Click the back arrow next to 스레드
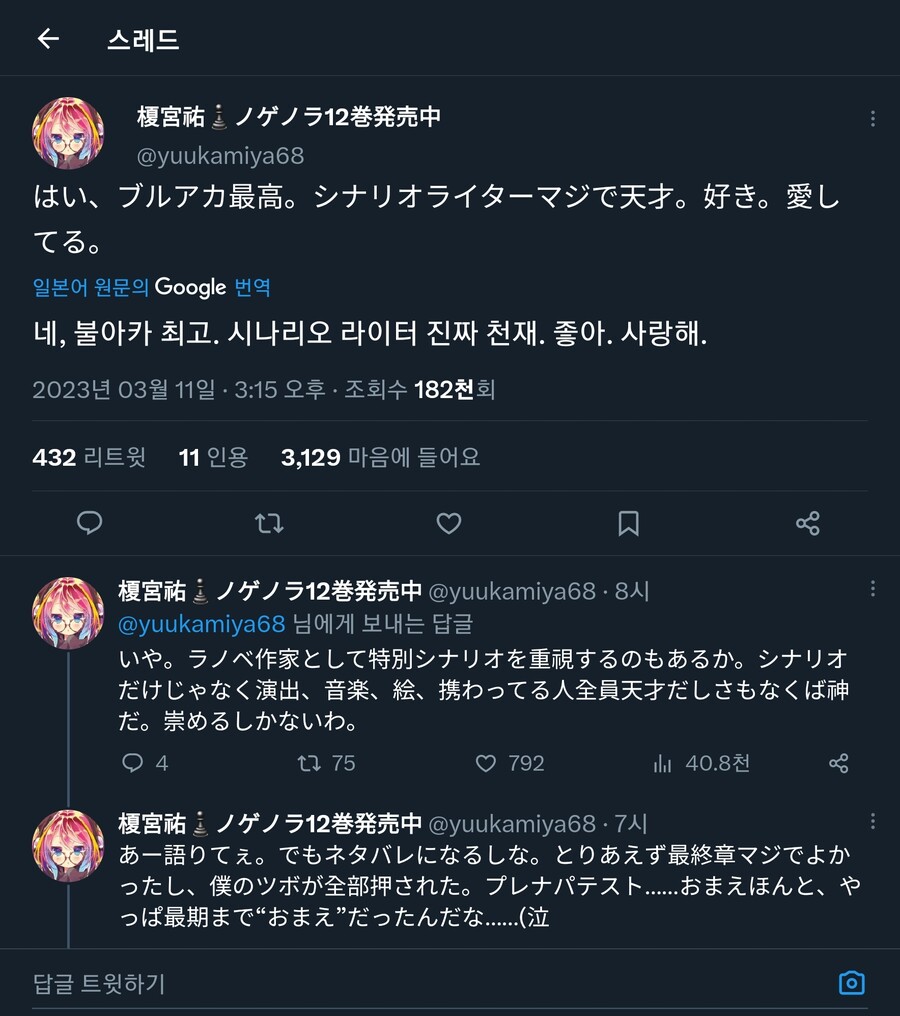This screenshot has width=900, height=1016. 48,38
